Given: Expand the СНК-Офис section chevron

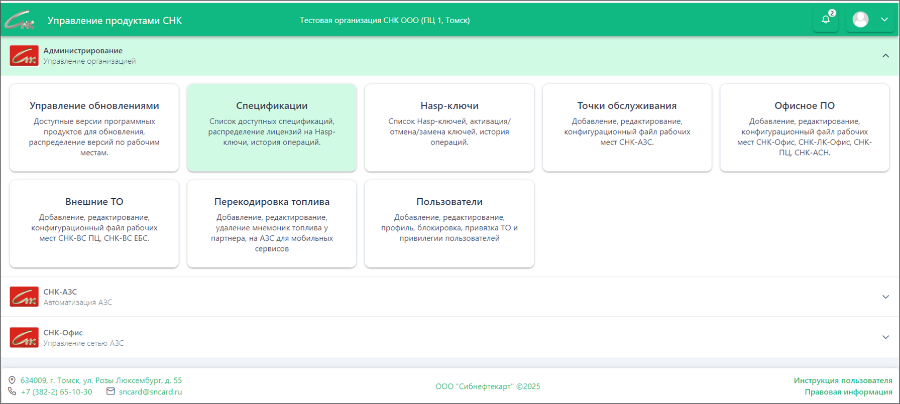Looking at the screenshot, I should 885,337.
